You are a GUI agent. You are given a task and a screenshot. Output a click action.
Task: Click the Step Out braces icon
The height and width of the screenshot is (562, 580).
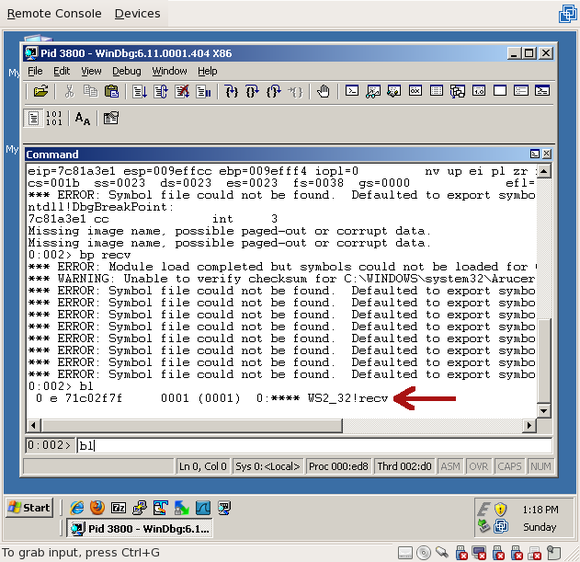(x=273, y=91)
